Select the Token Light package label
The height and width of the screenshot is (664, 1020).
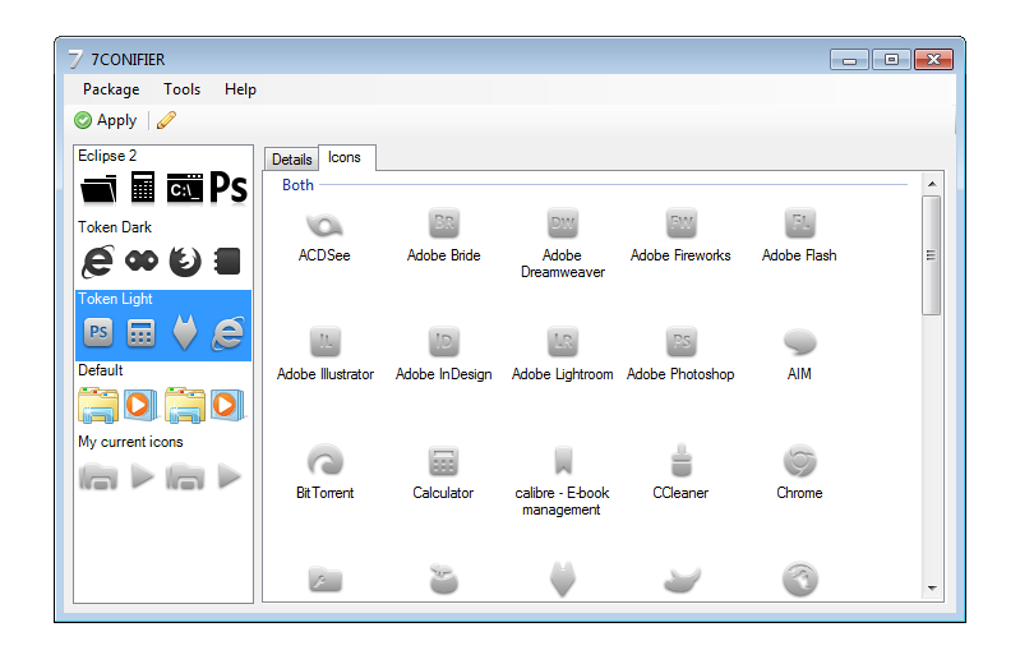tap(115, 299)
